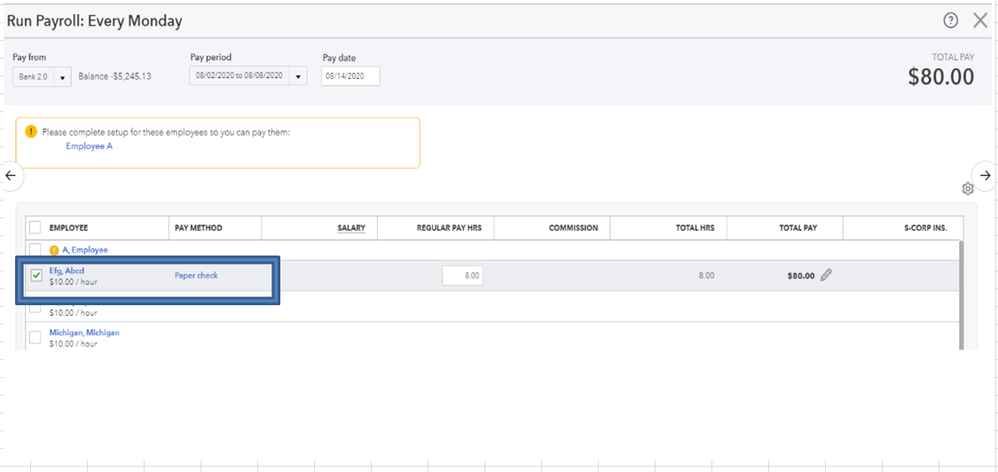Click the SALARY column header

(x=351, y=228)
